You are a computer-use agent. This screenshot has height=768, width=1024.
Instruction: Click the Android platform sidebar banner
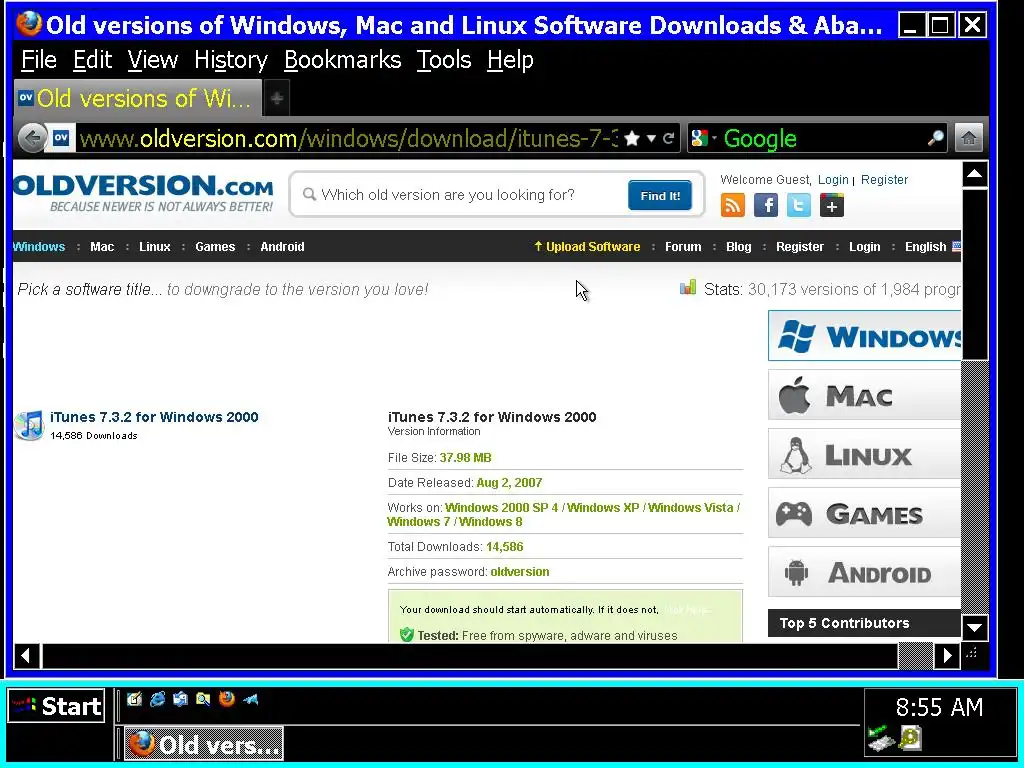[865, 572]
